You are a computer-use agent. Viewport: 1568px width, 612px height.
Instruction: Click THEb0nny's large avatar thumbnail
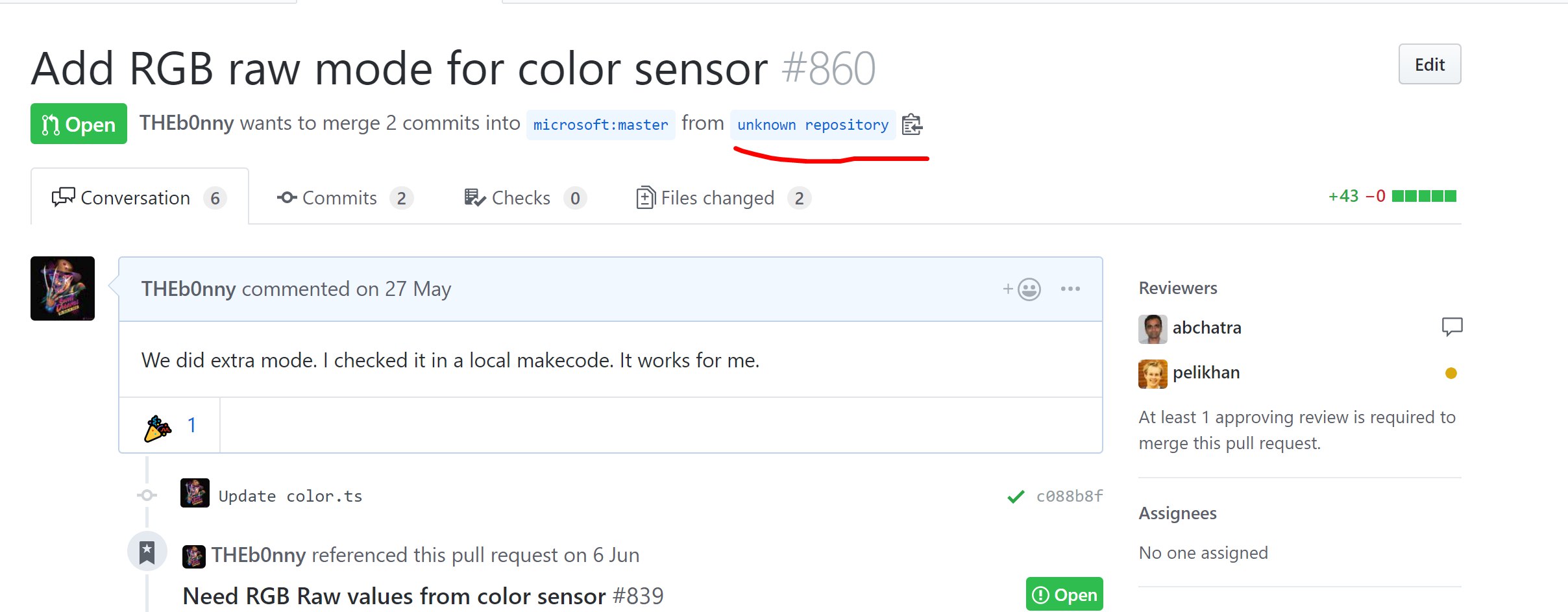click(62, 288)
